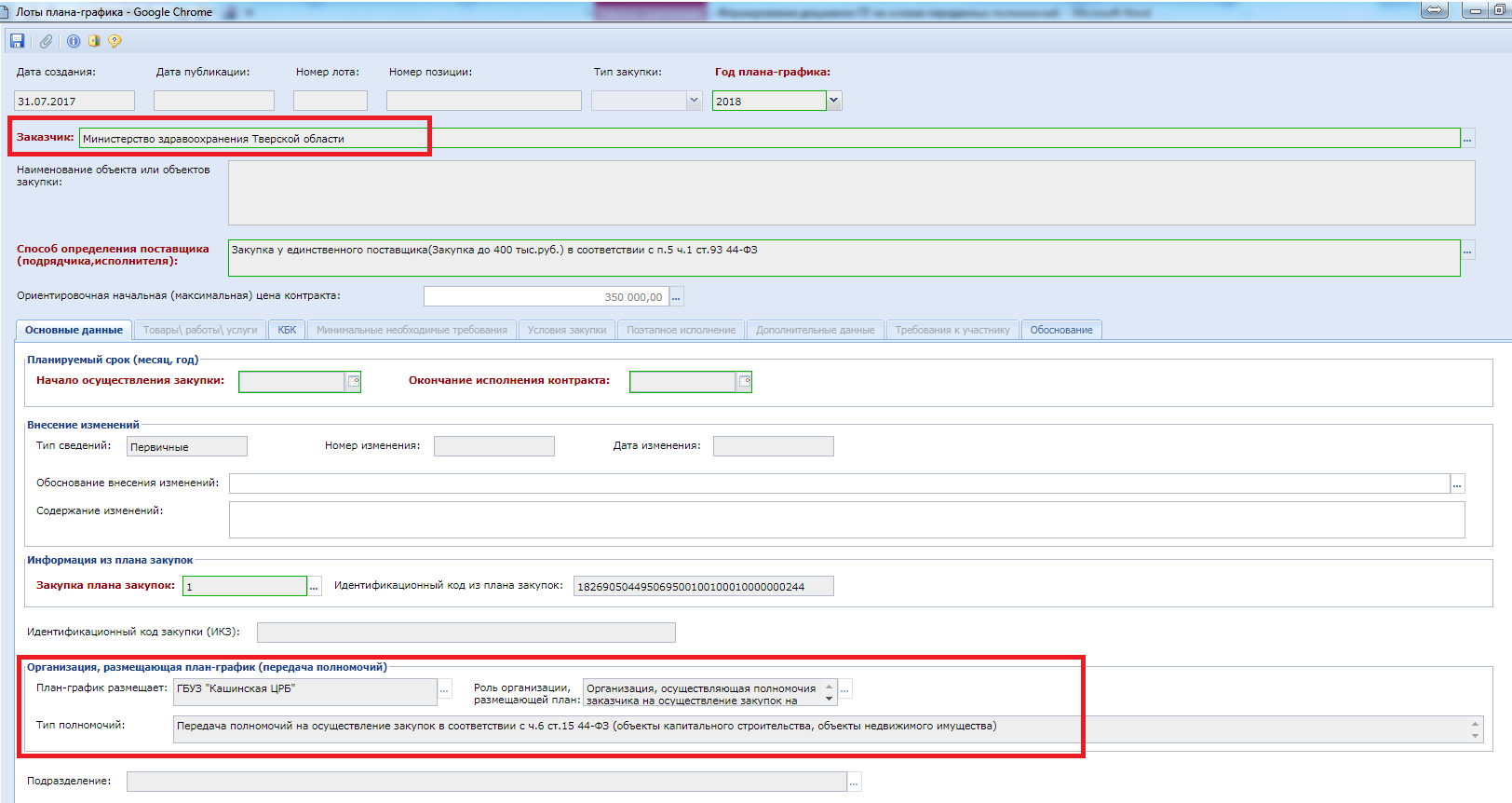Open the Обоснование tab
Image resolution: width=1512 pixels, height=803 pixels.
coord(1061,330)
